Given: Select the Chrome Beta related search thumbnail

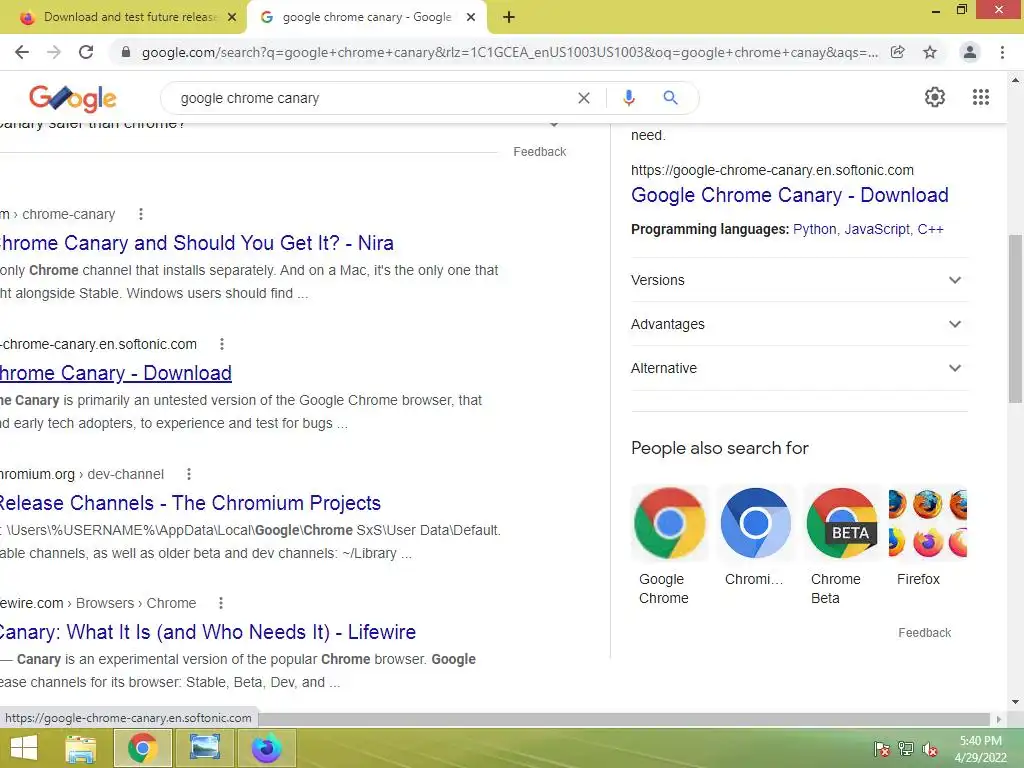Looking at the screenshot, I should [842, 523].
